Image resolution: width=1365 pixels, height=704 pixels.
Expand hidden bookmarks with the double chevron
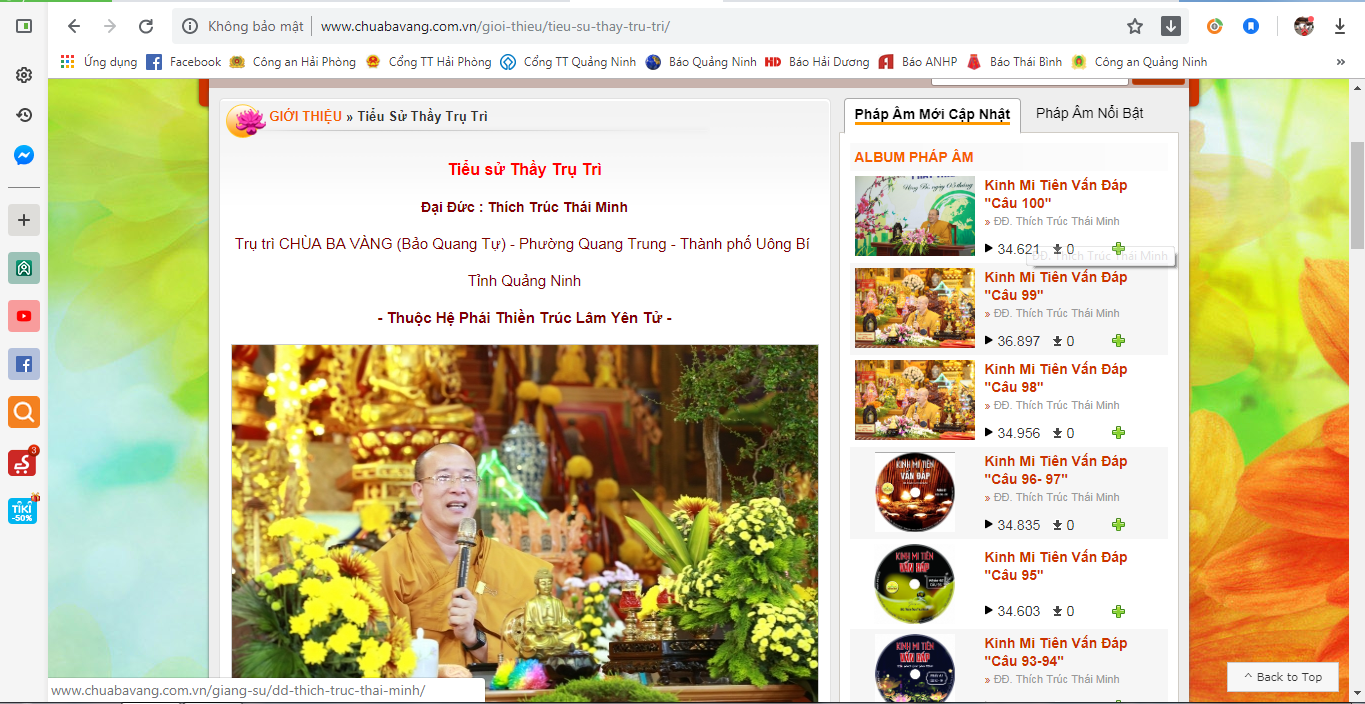coord(1340,62)
